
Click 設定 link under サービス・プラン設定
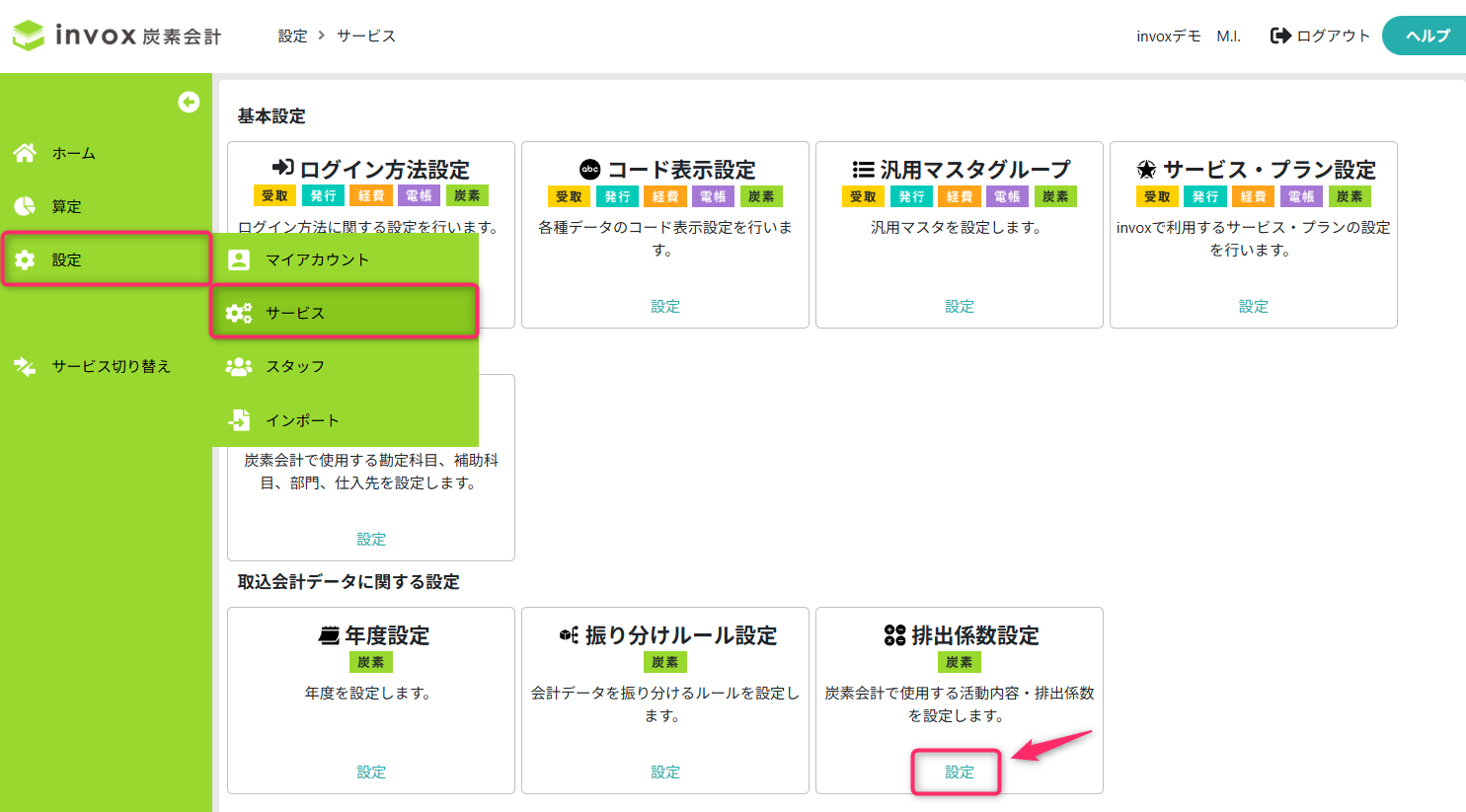click(x=1254, y=306)
